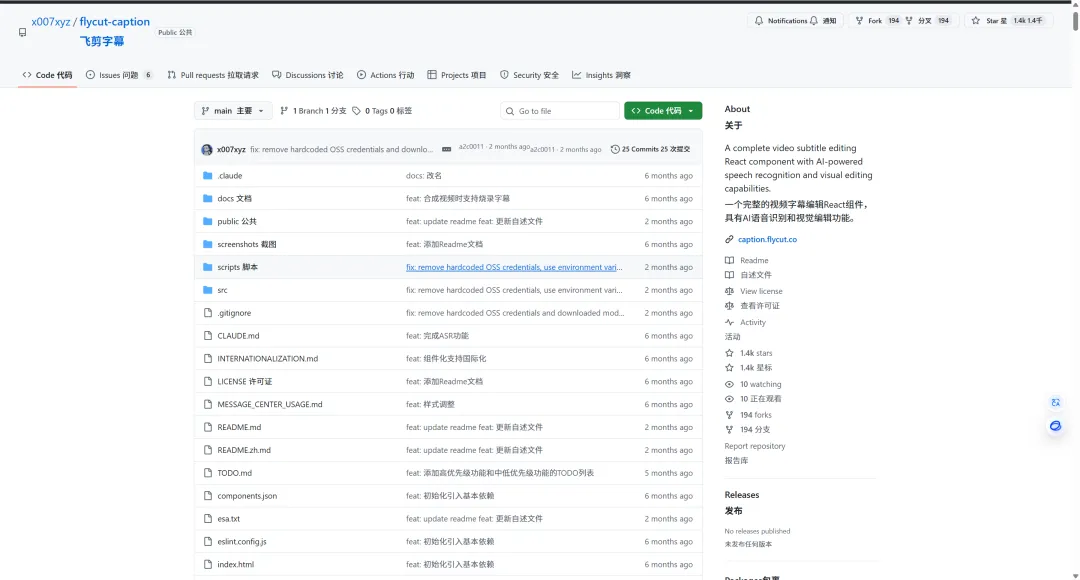This screenshot has width=1080, height=580.
Task: Click the x007xyz commit author avatar
Action: [x=207, y=149]
